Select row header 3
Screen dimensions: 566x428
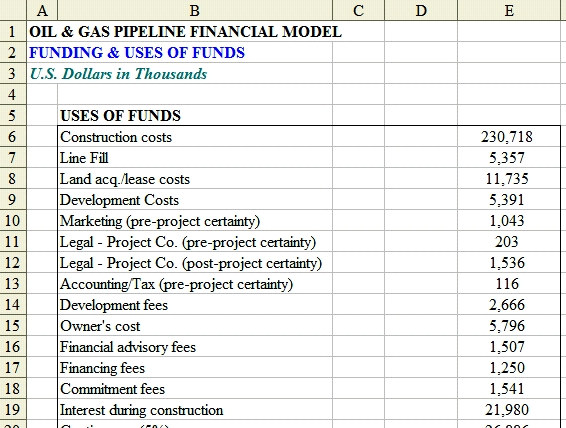click(x=13, y=73)
